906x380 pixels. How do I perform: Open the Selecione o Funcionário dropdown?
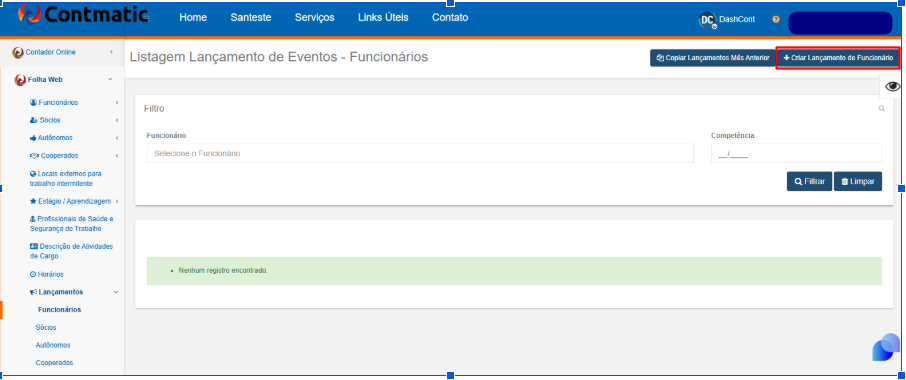420,154
